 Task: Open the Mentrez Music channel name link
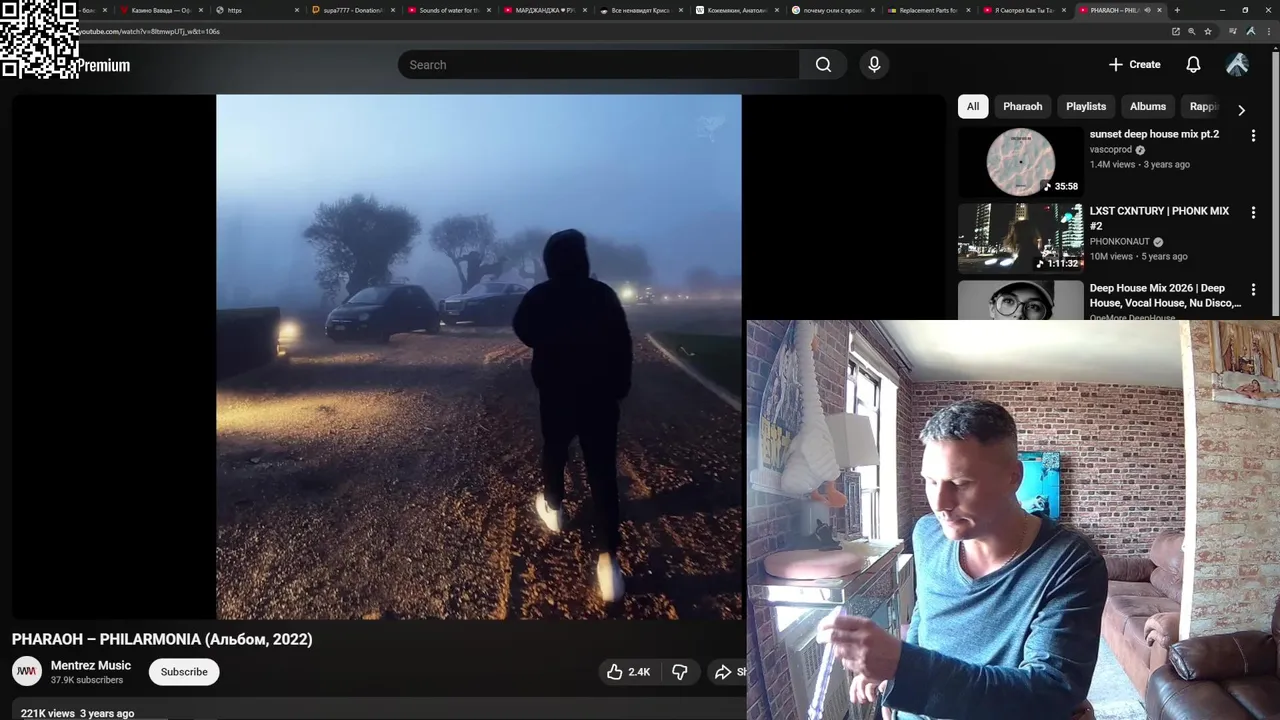coord(91,665)
